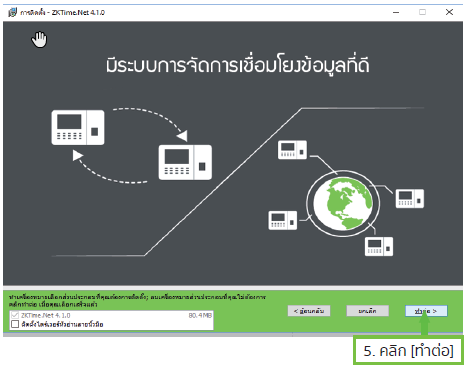Click the < ย้อนกลับ (Back) button
Image resolution: width=471 pixels, height=370 pixels.
[309, 311]
